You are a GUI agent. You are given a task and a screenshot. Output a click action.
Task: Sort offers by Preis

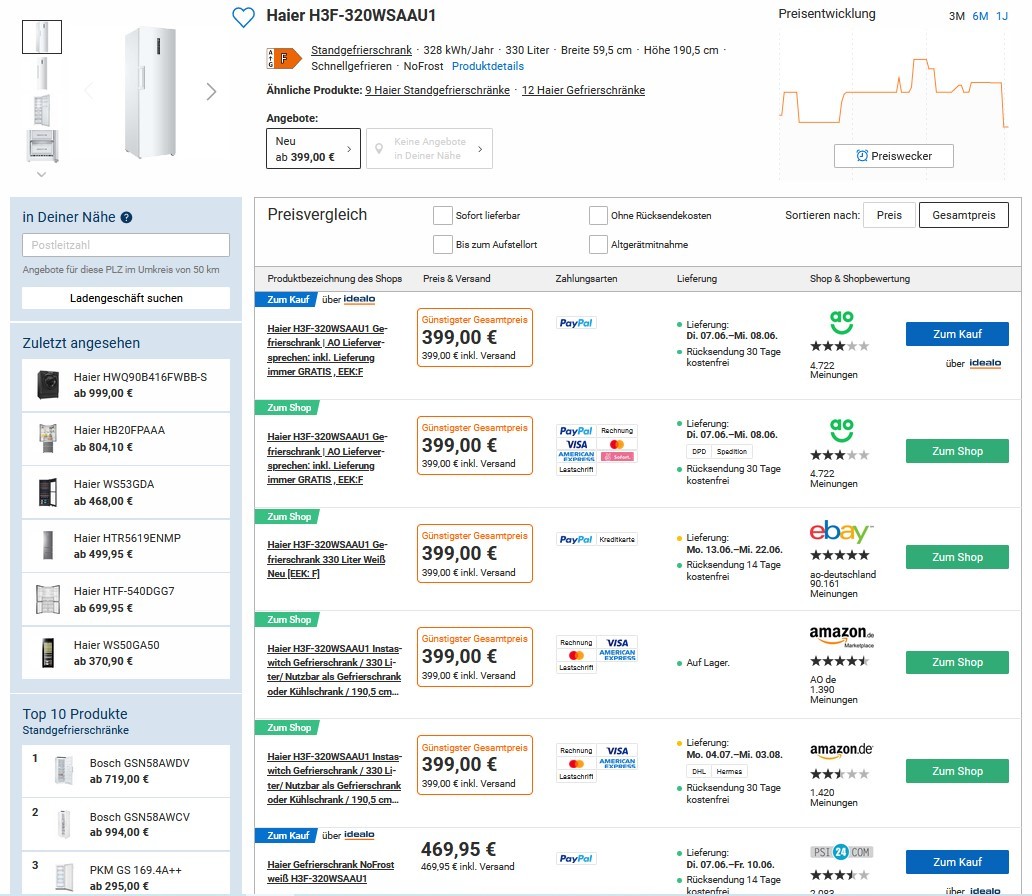(889, 215)
